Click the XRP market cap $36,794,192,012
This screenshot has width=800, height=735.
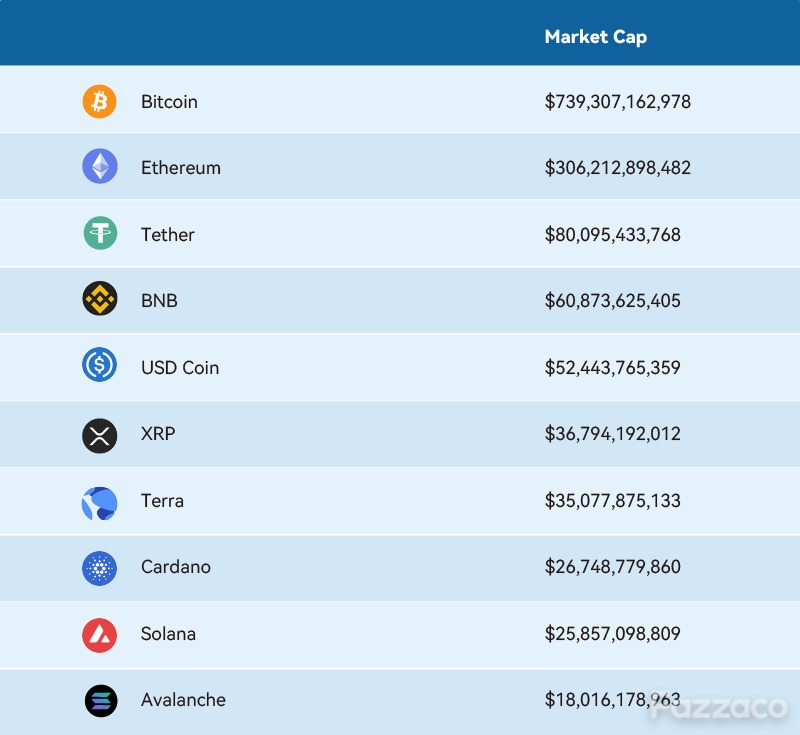(612, 434)
